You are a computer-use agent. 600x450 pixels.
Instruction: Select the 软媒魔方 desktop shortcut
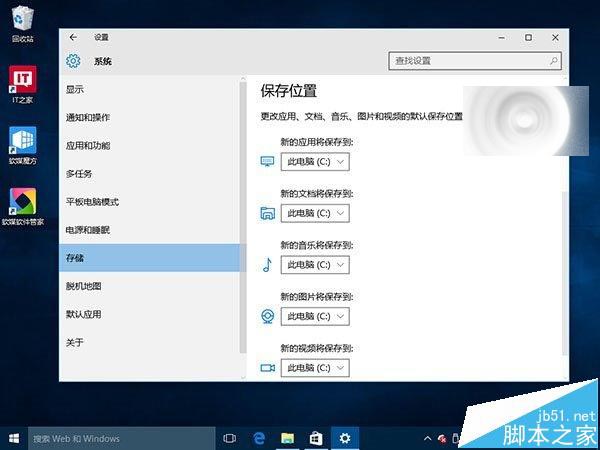click(23, 145)
